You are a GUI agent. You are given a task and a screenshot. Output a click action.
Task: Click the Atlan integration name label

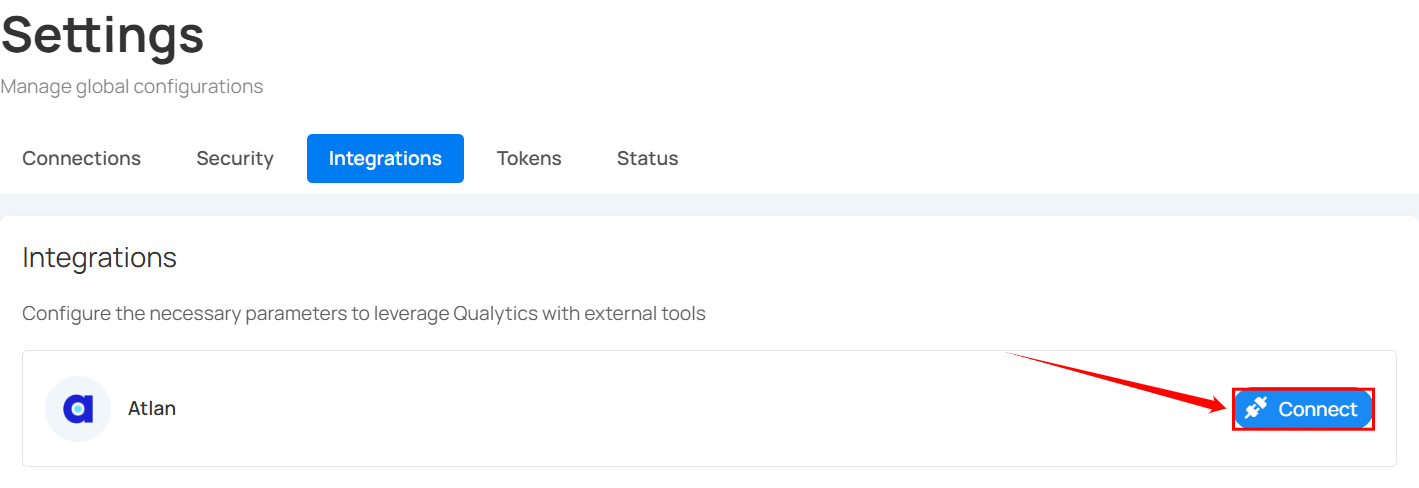click(152, 409)
